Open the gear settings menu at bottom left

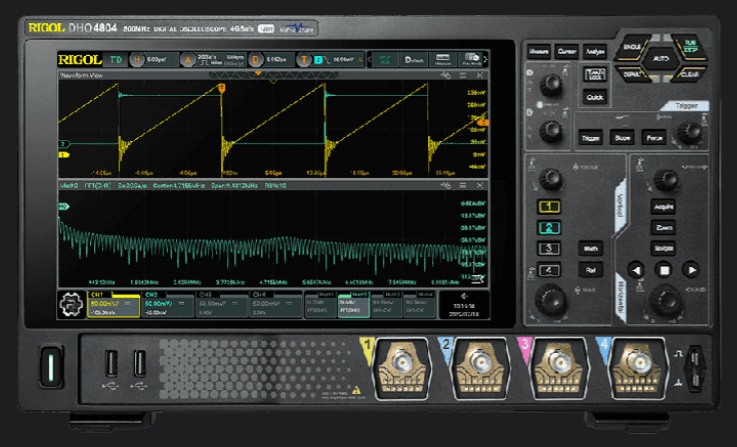(69, 306)
